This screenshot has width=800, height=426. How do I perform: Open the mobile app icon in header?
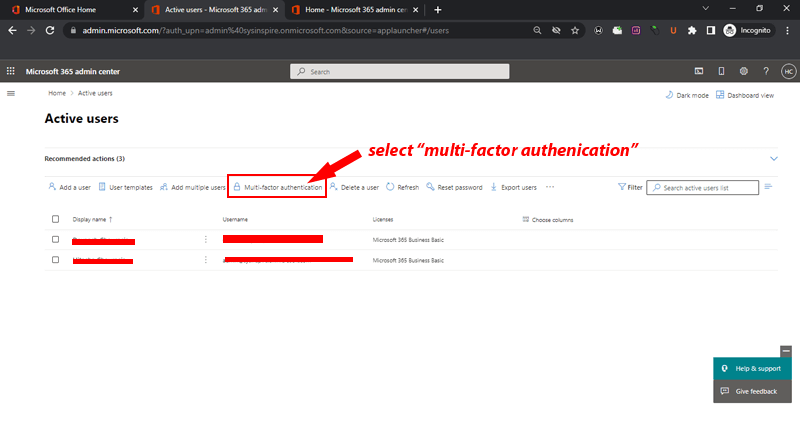721,71
